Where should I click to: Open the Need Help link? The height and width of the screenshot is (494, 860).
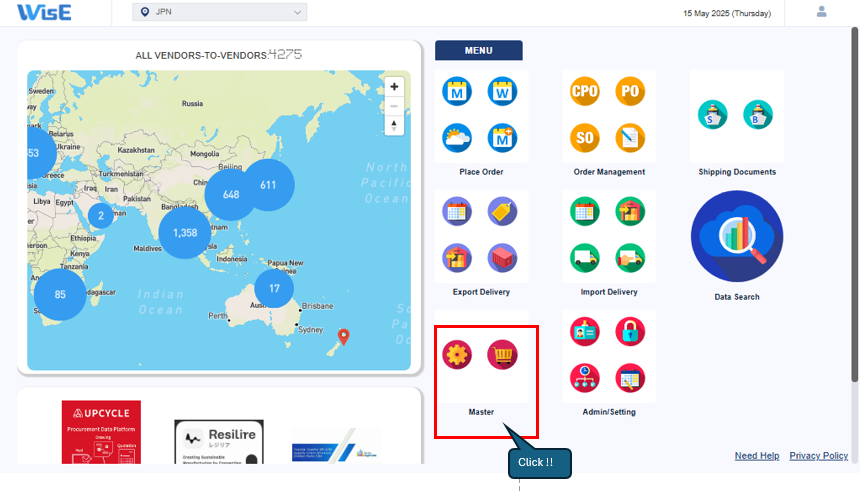tap(756, 456)
